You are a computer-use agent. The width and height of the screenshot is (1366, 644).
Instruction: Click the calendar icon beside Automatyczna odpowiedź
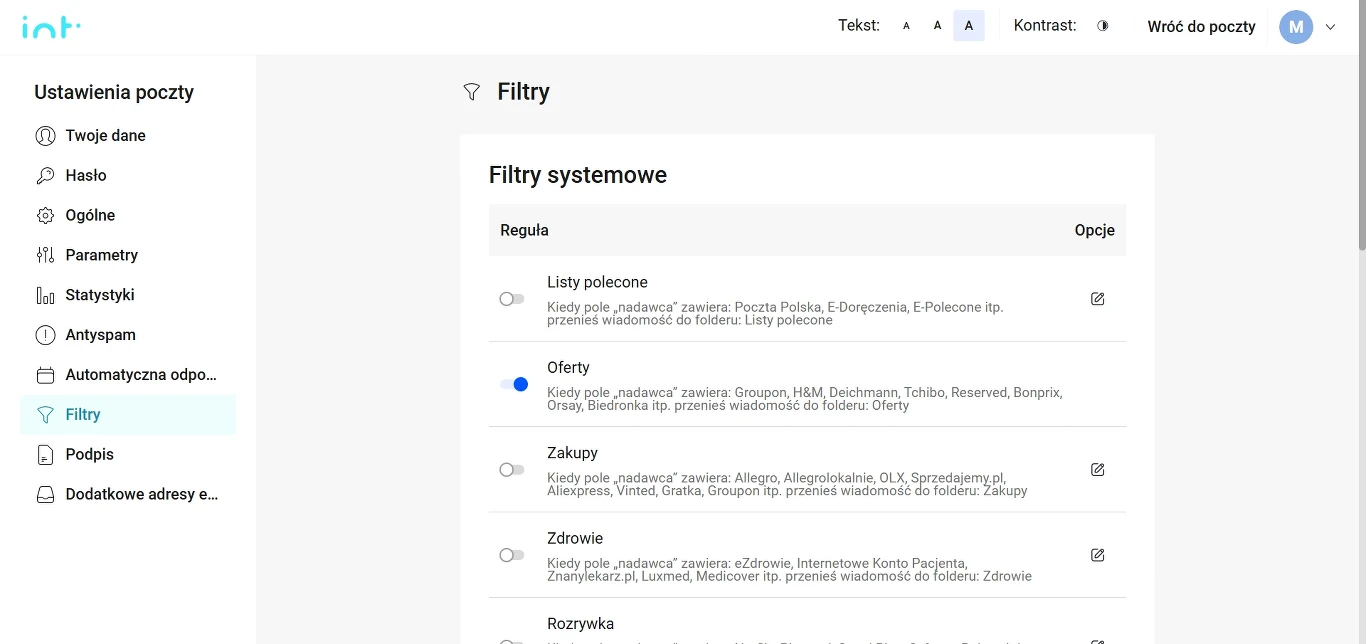(45, 375)
